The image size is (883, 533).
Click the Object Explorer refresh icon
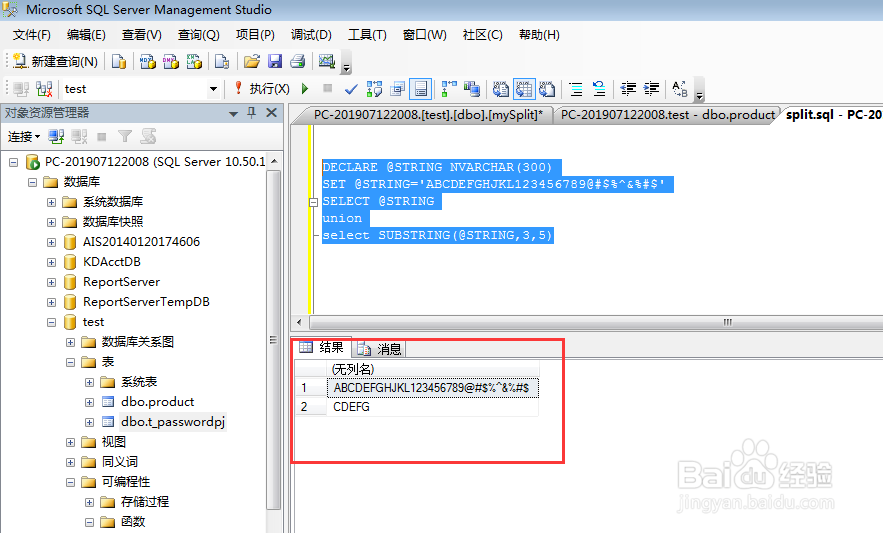coord(148,136)
